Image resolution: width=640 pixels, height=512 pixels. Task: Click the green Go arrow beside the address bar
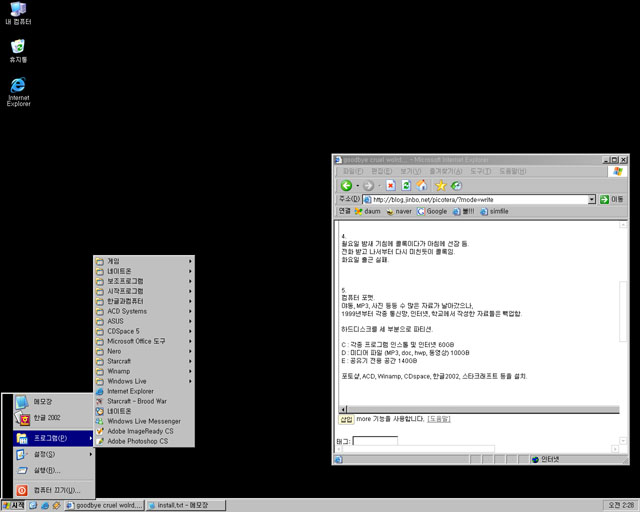604,199
